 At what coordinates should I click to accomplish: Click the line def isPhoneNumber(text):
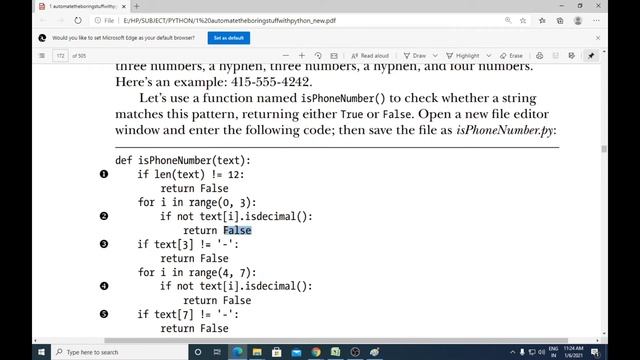[x=183, y=160]
